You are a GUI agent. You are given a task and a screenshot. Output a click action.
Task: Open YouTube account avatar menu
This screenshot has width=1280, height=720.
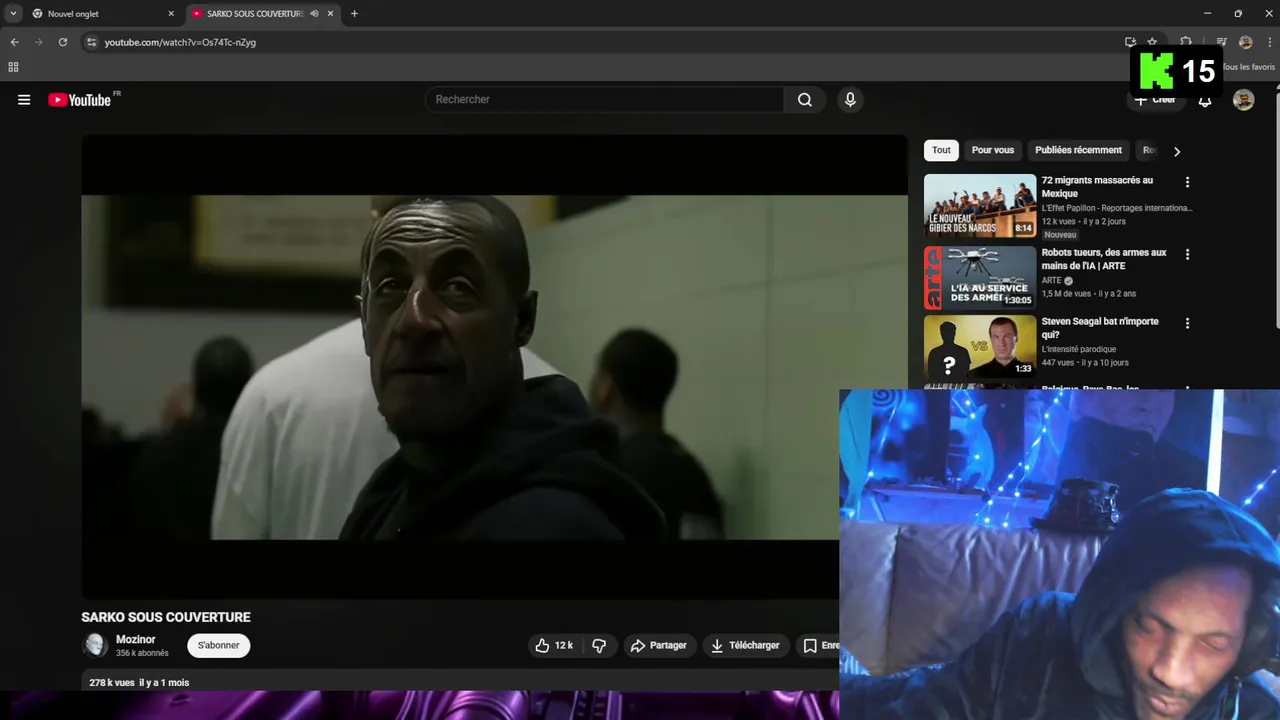(x=1244, y=100)
